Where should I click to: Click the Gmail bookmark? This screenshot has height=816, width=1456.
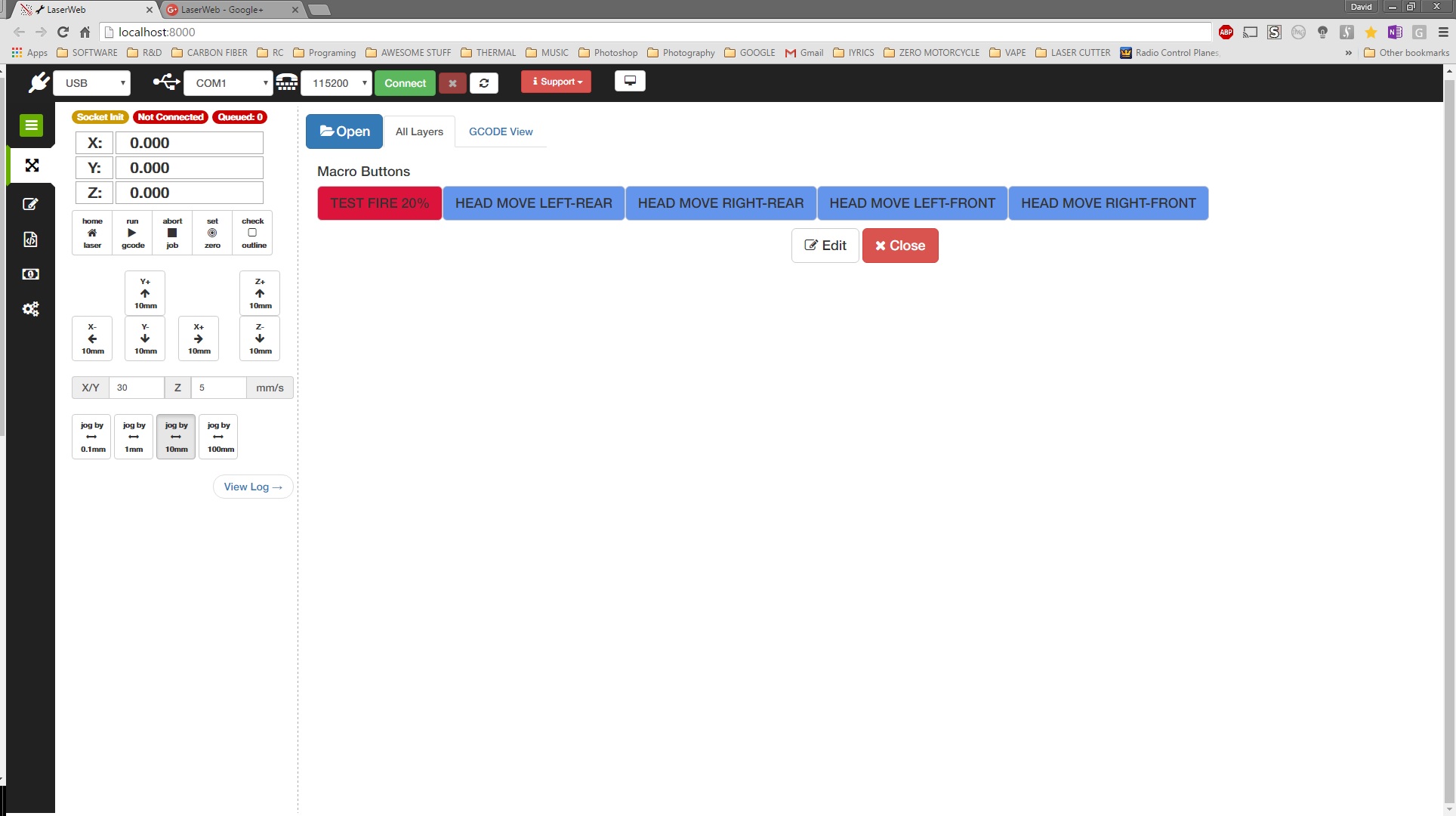coord(804,53)
